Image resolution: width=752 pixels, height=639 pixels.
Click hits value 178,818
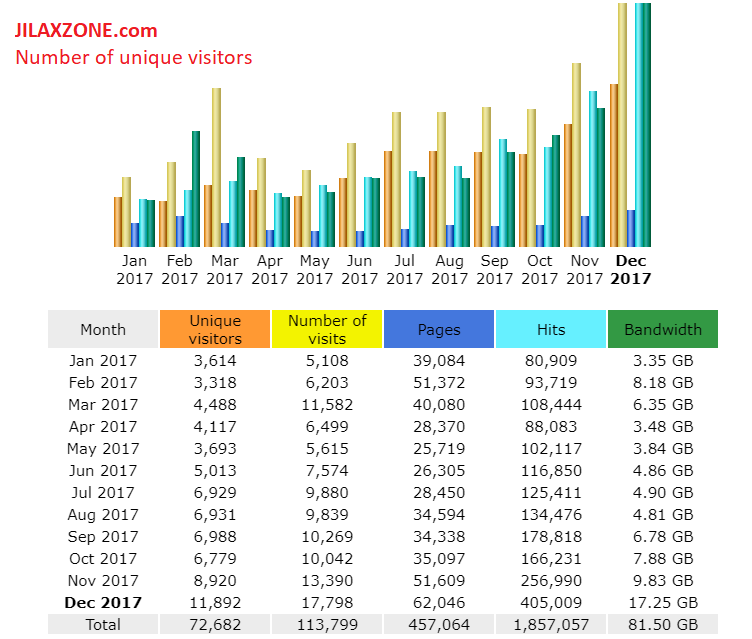pos(551,537)
